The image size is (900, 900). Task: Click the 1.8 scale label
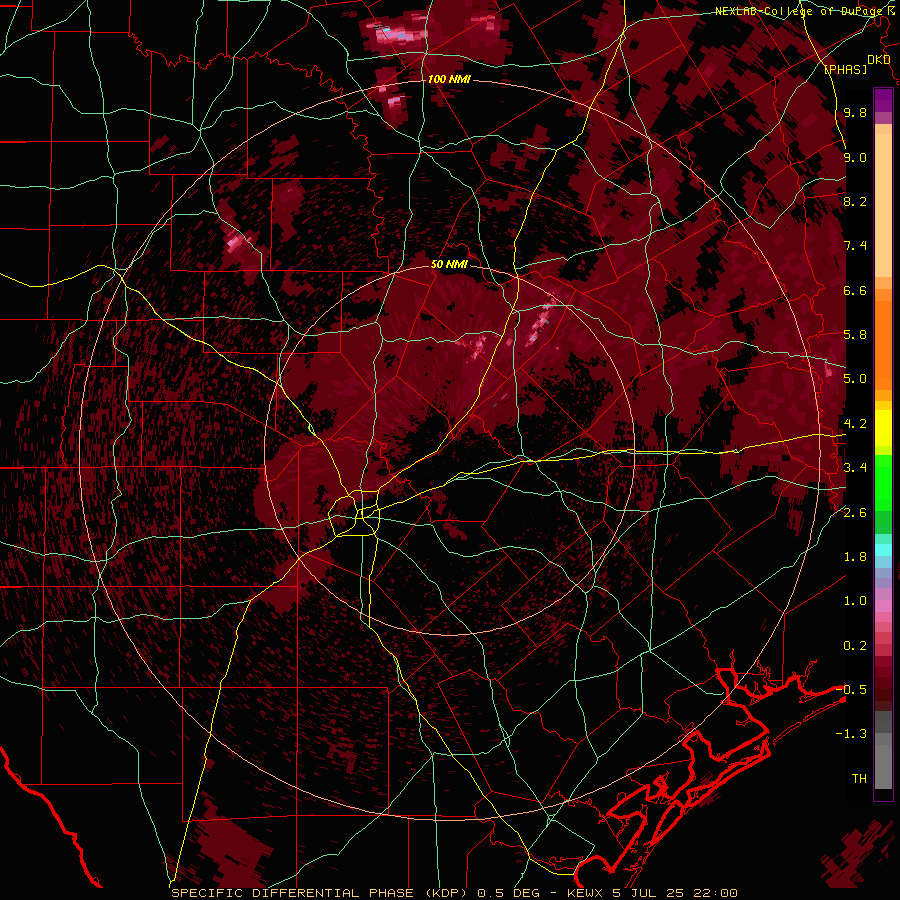(x=855, y=557)
